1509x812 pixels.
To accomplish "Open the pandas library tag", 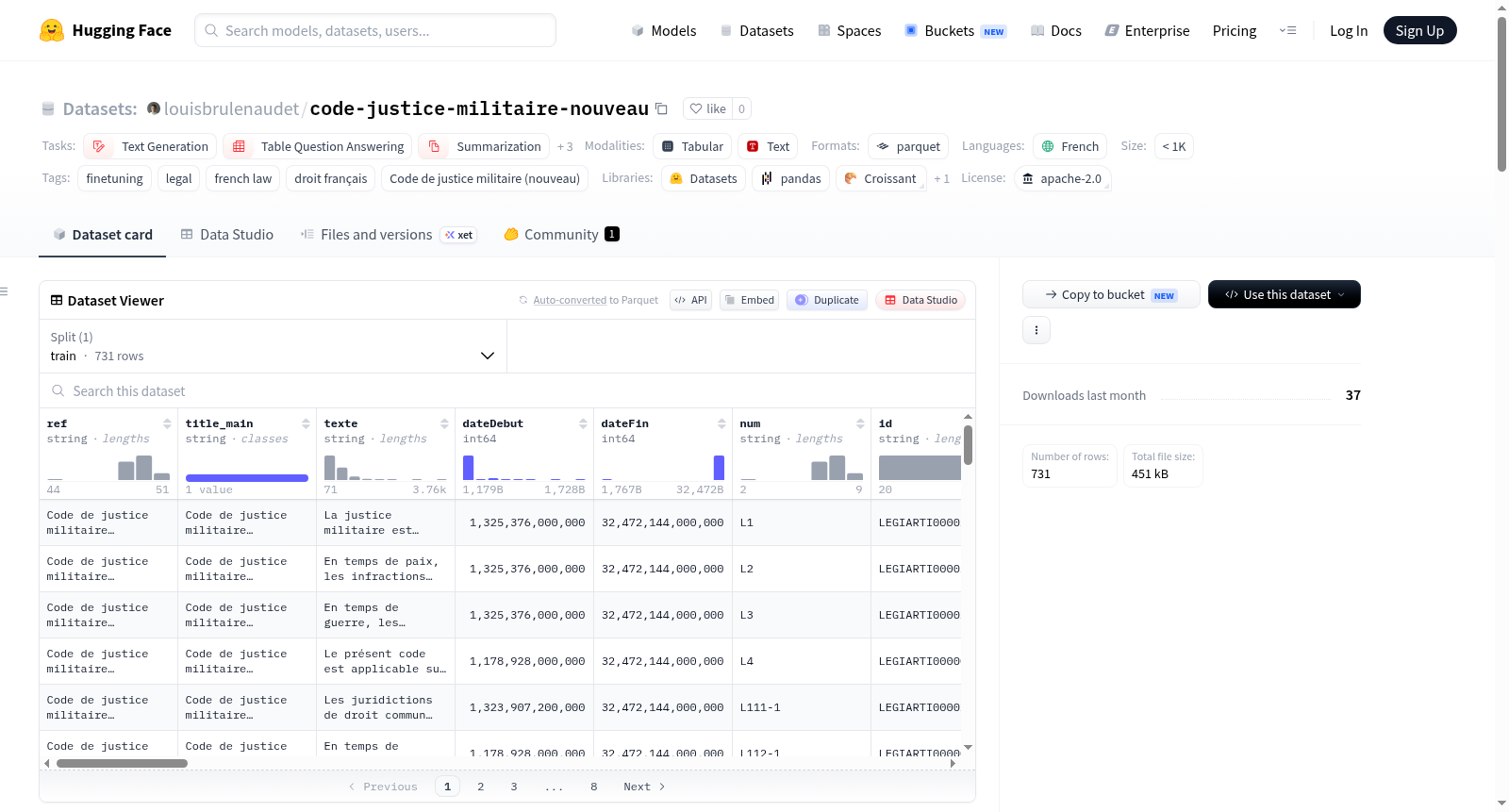I will pyautogui.click(x=790, y=178).
